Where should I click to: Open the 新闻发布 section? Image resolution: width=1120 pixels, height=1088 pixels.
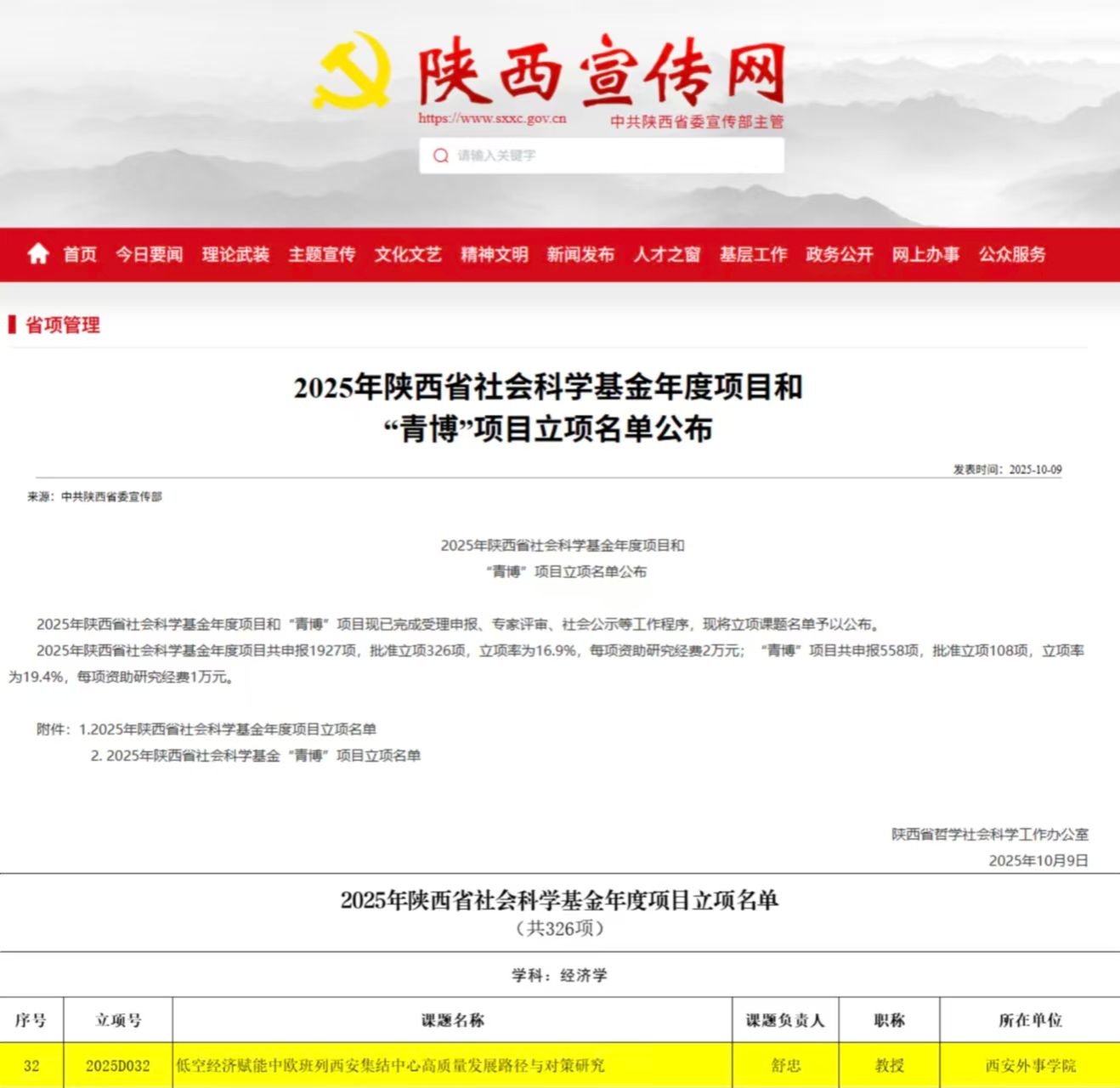click(580, 254)
